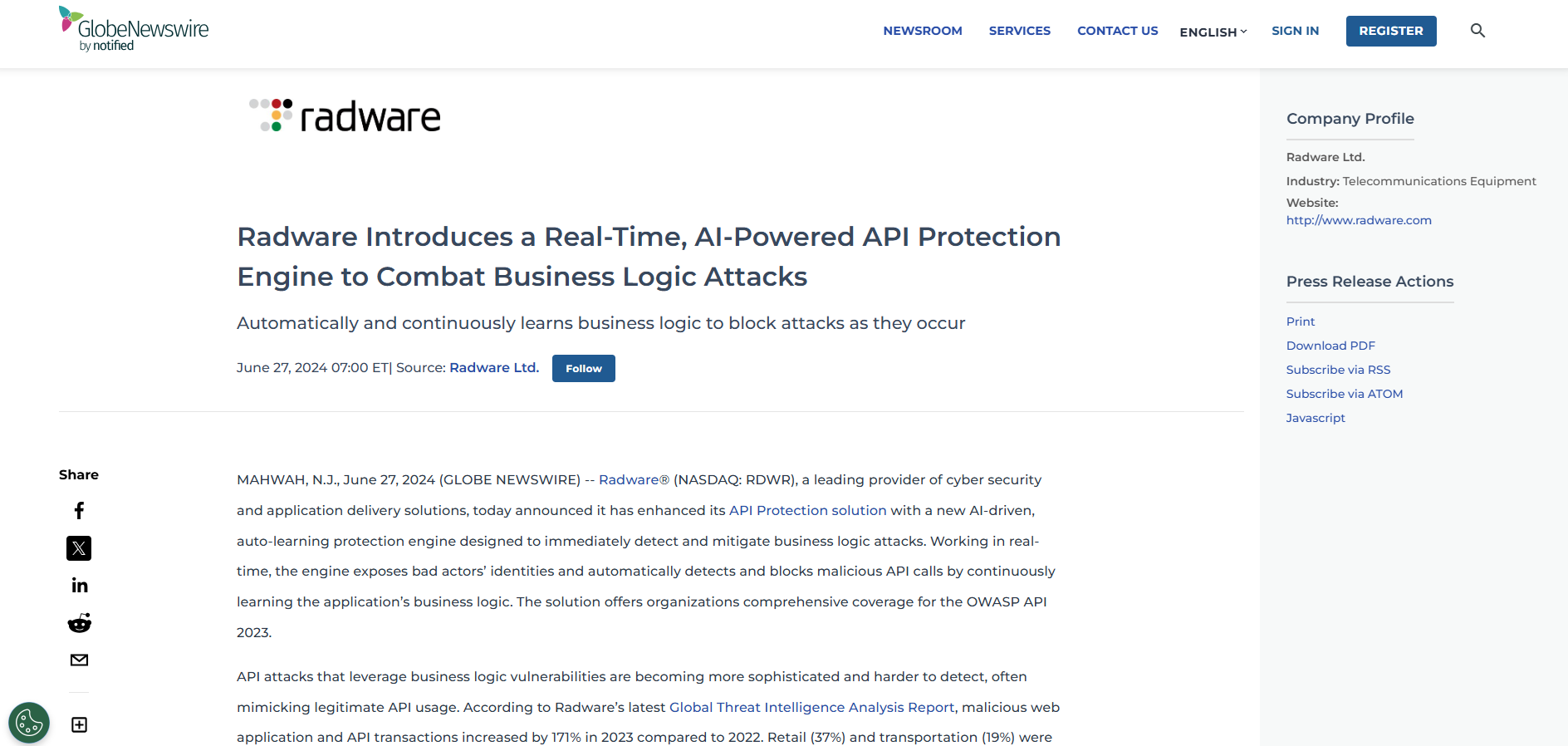Share article on X (Twitter)
Viewport: 1568px width, 746px height.
pos(79,548)
